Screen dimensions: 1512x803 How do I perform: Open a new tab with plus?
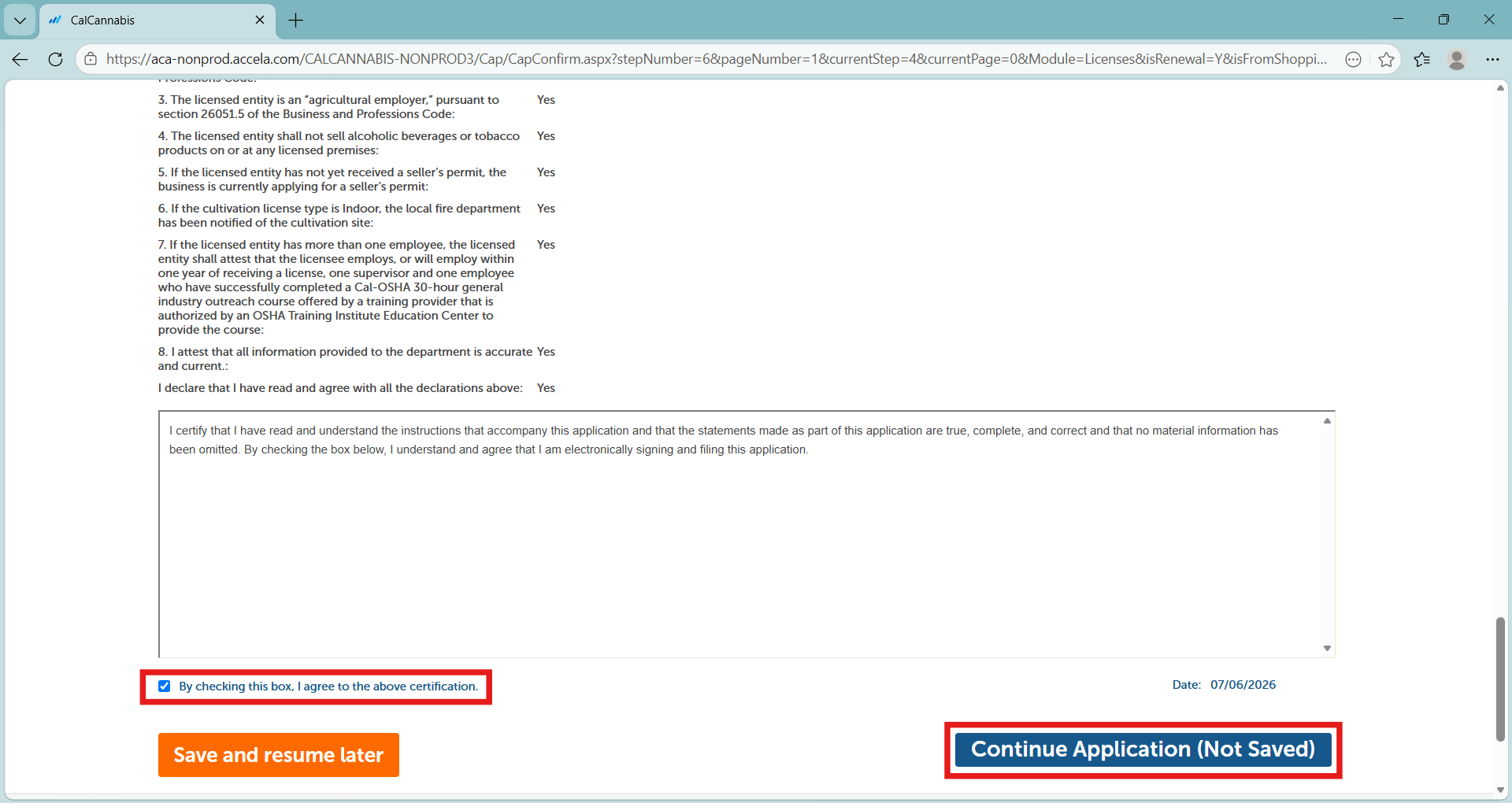[x=296, y=20]
